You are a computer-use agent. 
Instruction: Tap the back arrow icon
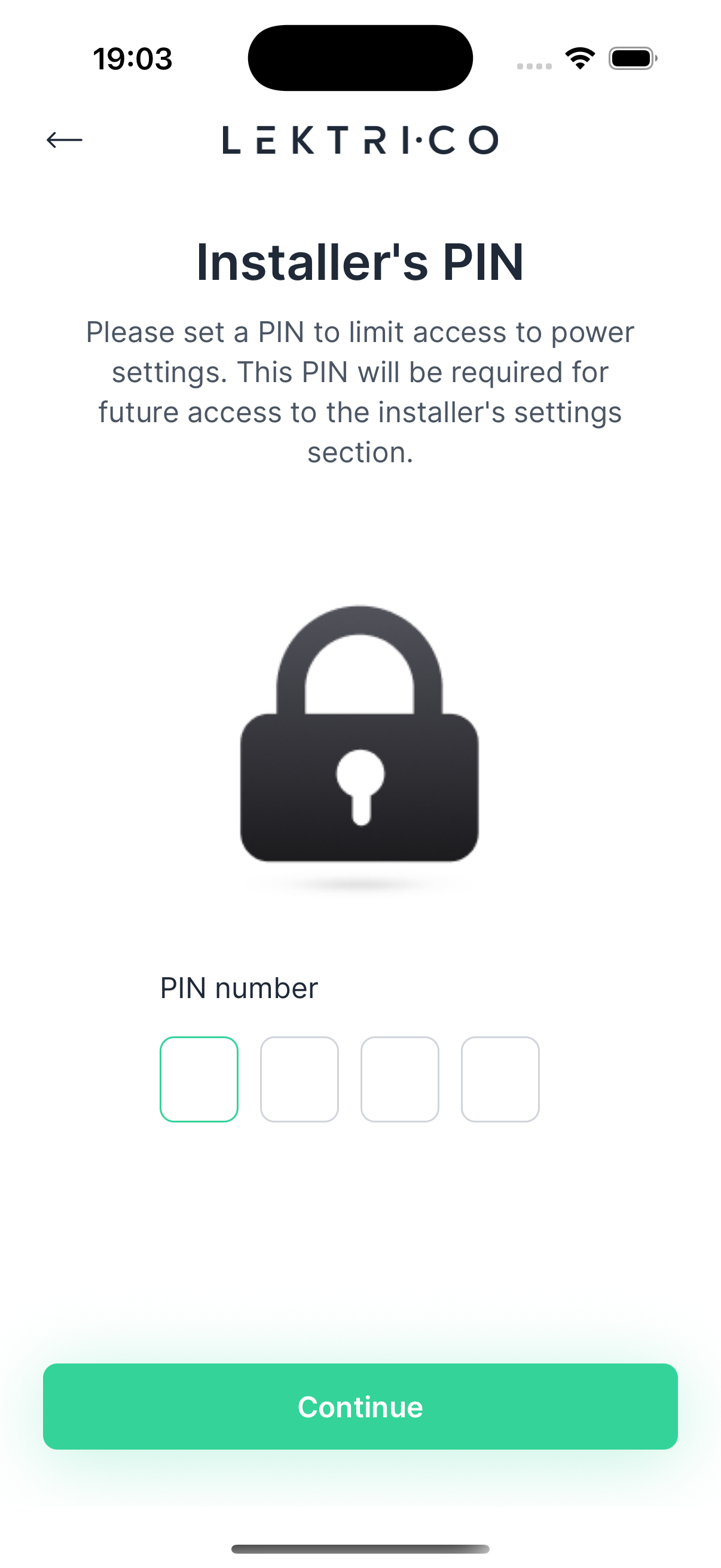pyautogui.click(x=65, y=140)
